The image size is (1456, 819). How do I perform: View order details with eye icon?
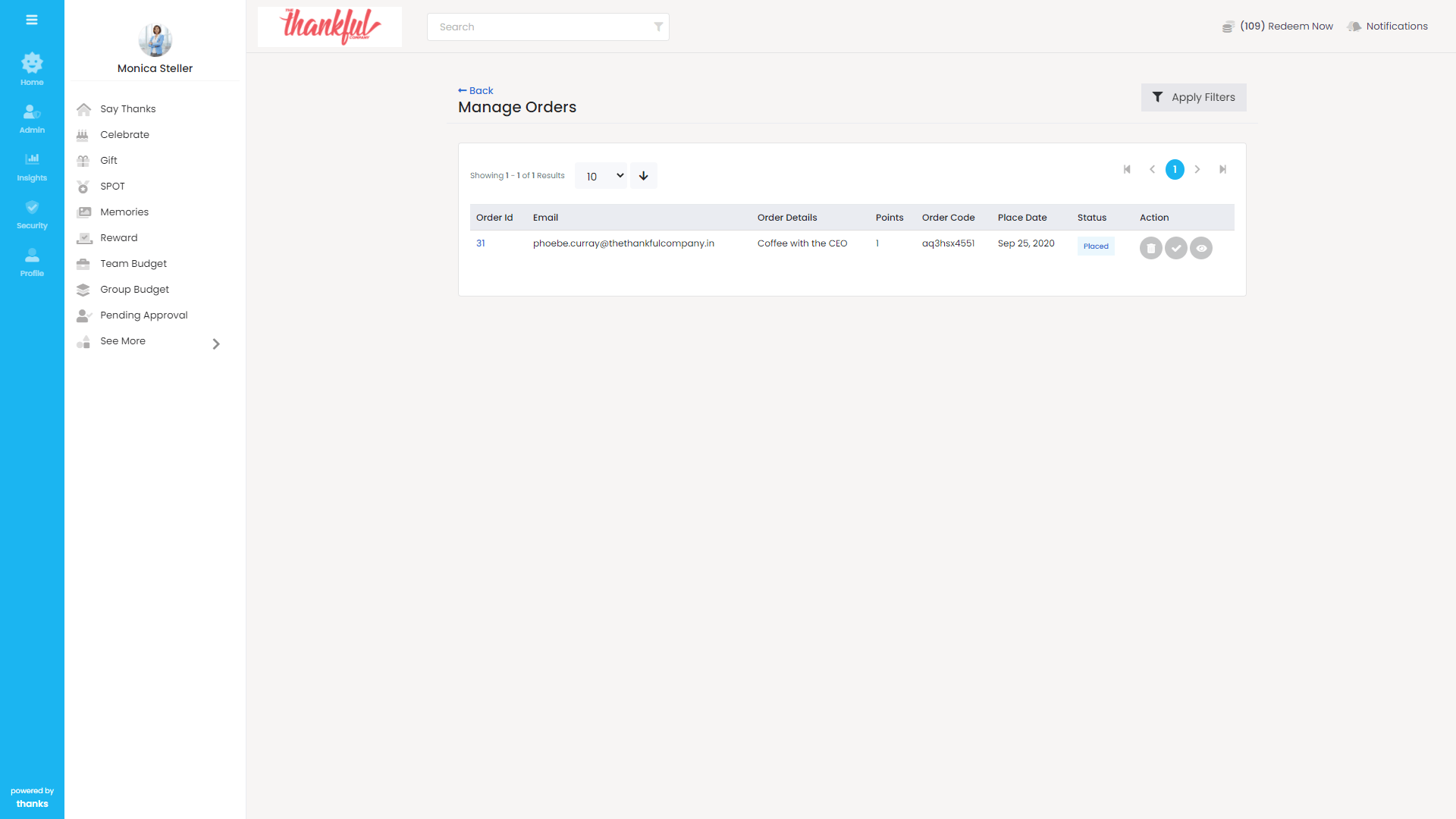tap(1201, 248)
